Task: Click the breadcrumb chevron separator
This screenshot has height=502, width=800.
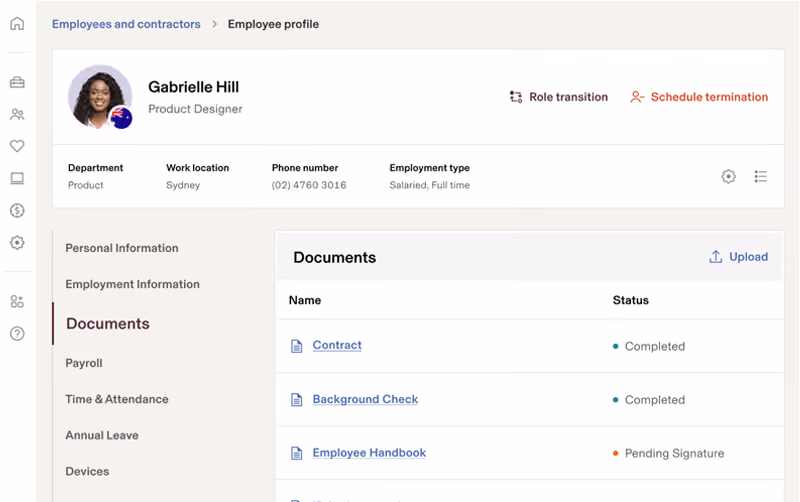Action: 214,24
